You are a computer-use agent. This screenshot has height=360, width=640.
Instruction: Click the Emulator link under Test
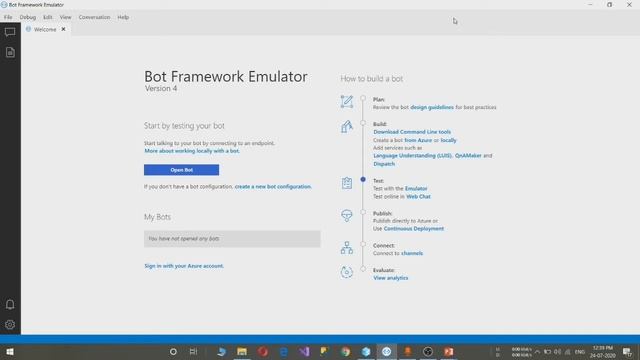(416, 189)
